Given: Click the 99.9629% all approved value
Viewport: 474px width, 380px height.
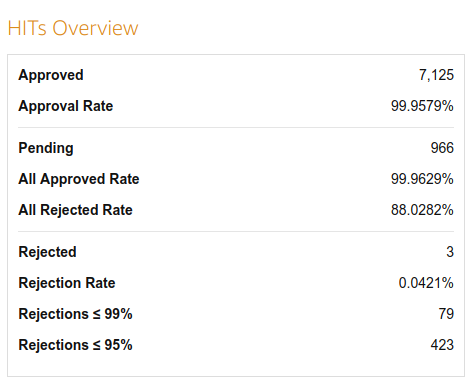Looking at the screenshot, I should click(422, 179).
